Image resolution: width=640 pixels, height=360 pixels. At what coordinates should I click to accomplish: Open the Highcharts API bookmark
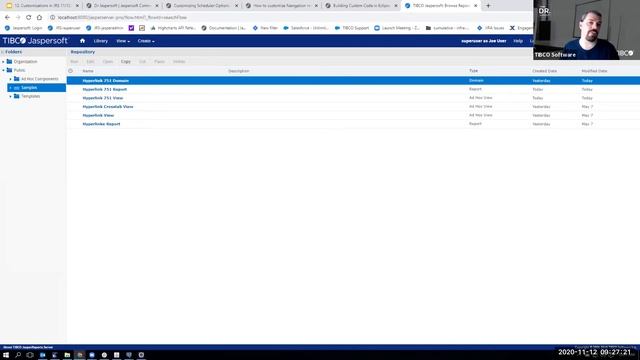tap(173, 28)
